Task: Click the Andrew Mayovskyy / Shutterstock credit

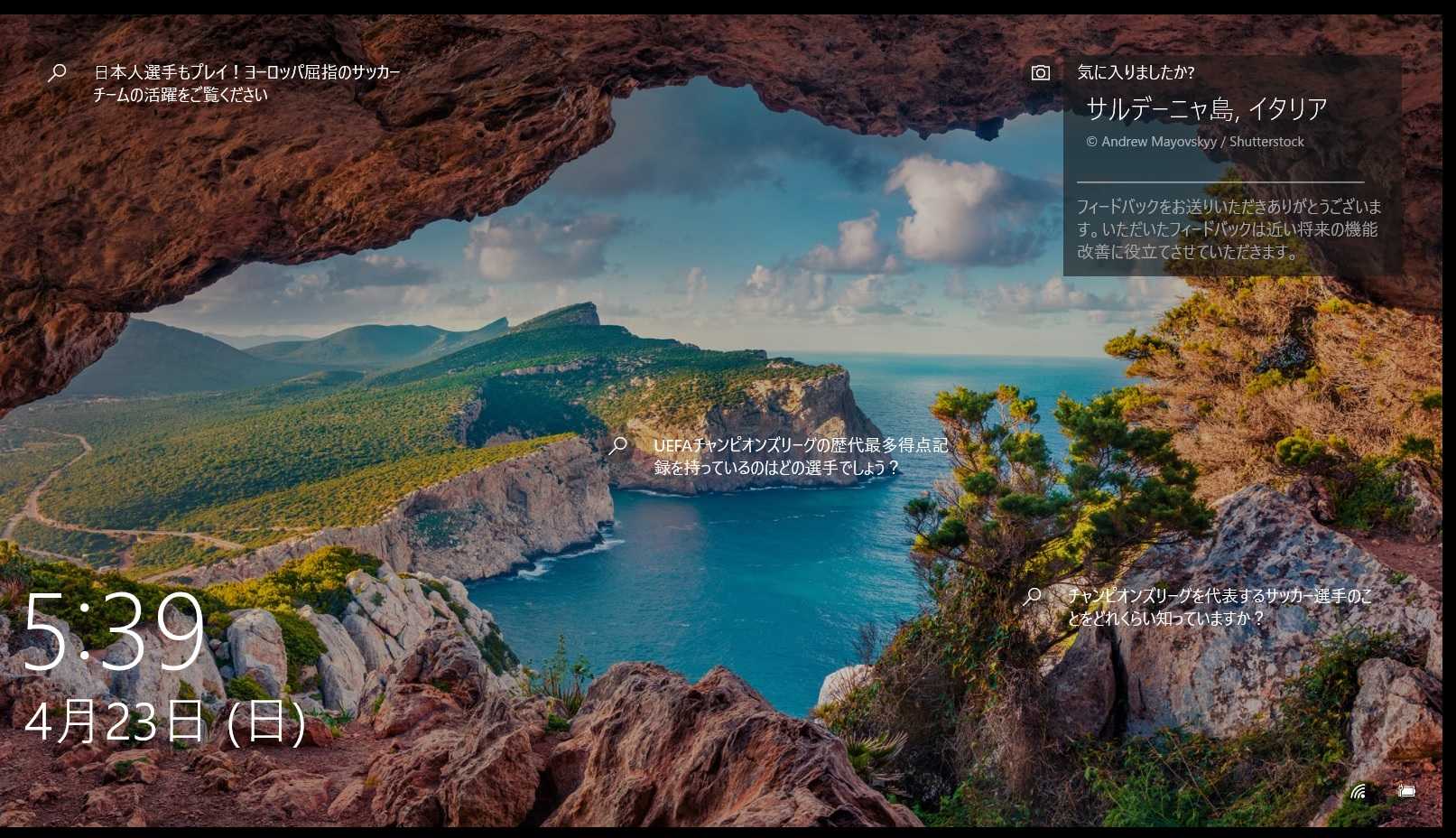Action: pyautogui.click(x=1195, y=142)
